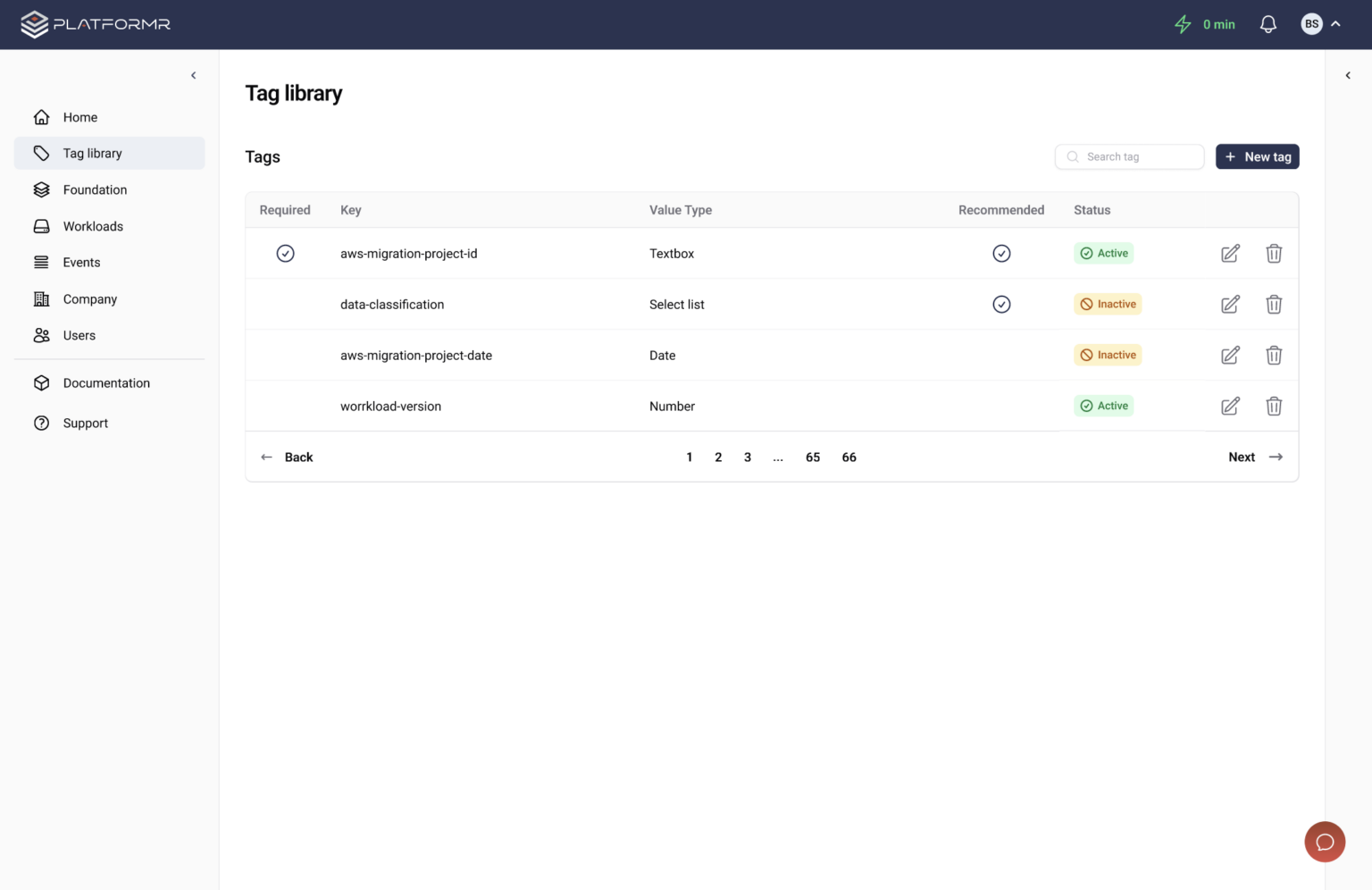Delete the worrkload-version tag
Screen dimensions: 1372x890
[1274, 406]
